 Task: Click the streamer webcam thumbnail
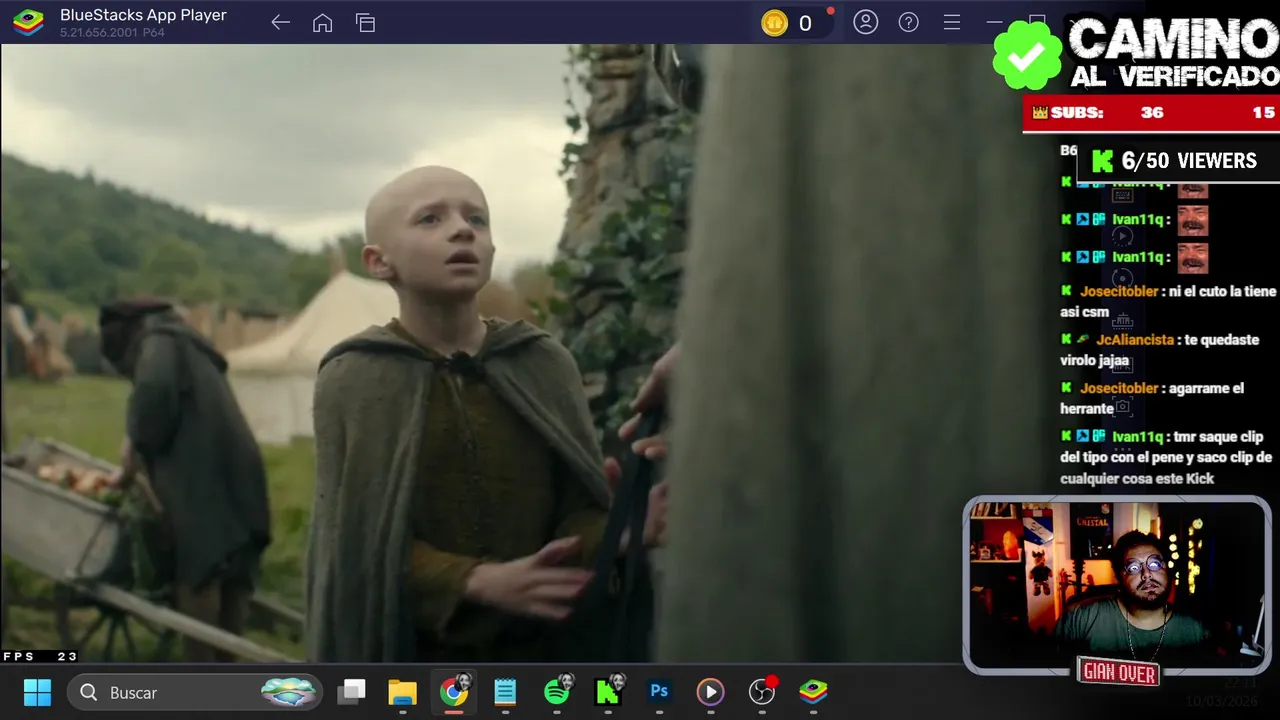point(1116,585)
